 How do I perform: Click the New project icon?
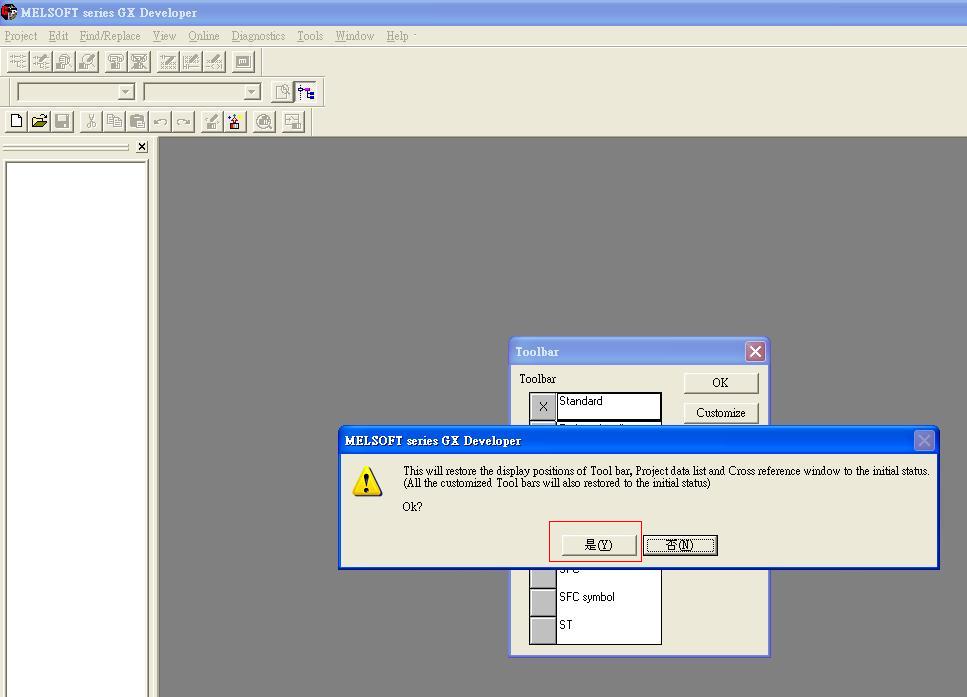[16, 122]
